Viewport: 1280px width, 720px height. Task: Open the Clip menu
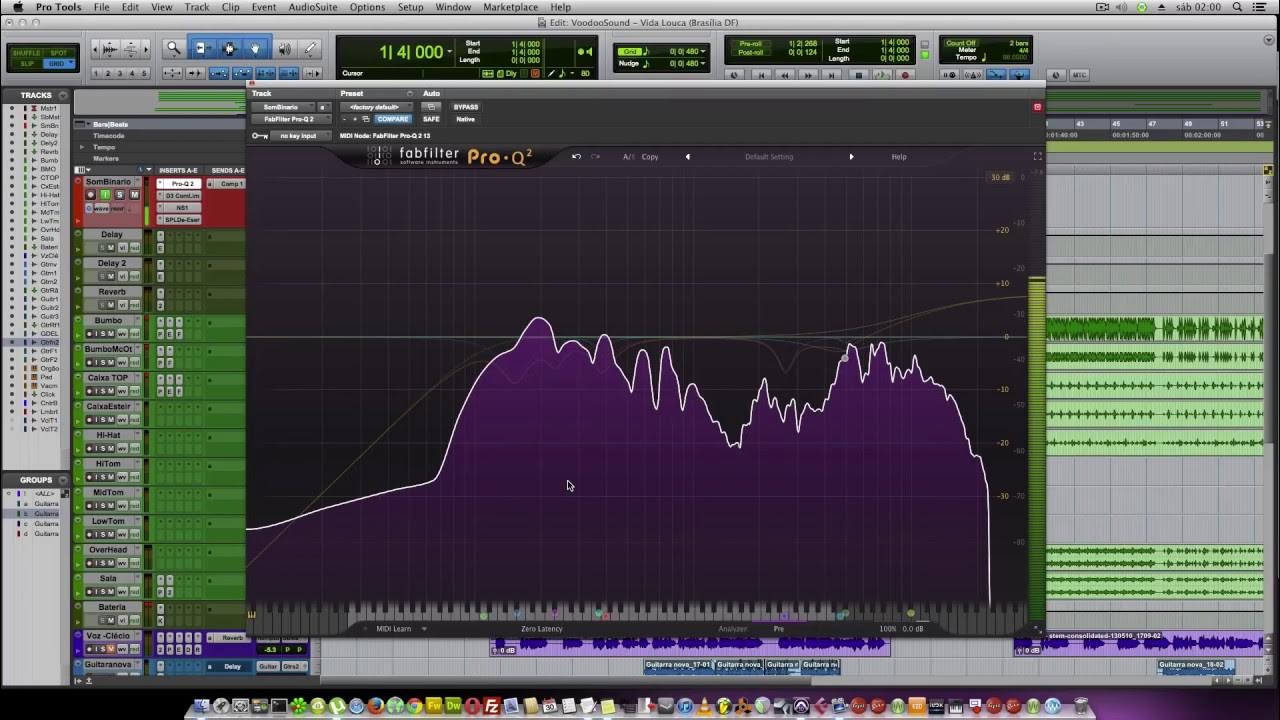point(231,7)
